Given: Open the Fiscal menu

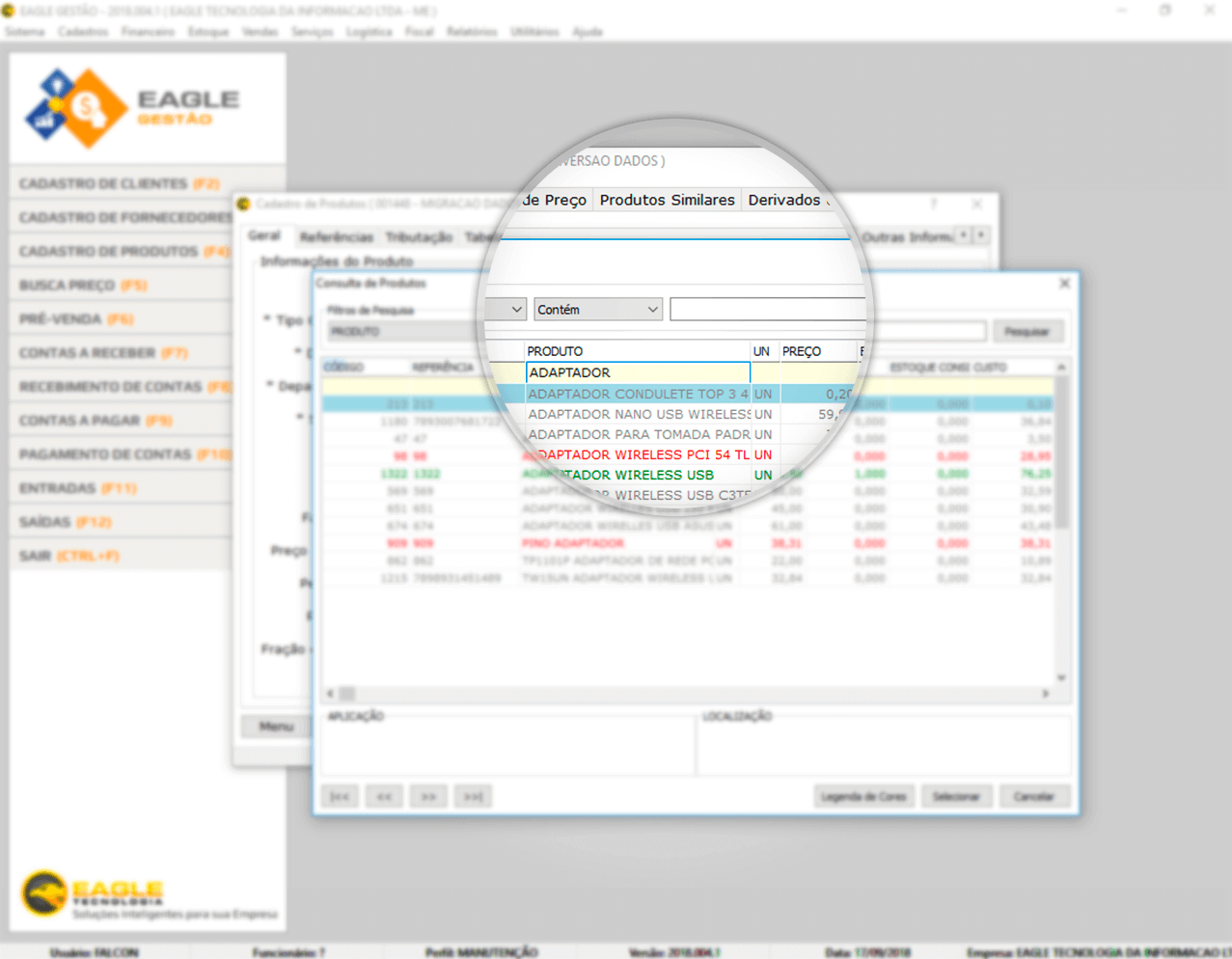Looking at the screenshot, I should [x=420, y=32].
